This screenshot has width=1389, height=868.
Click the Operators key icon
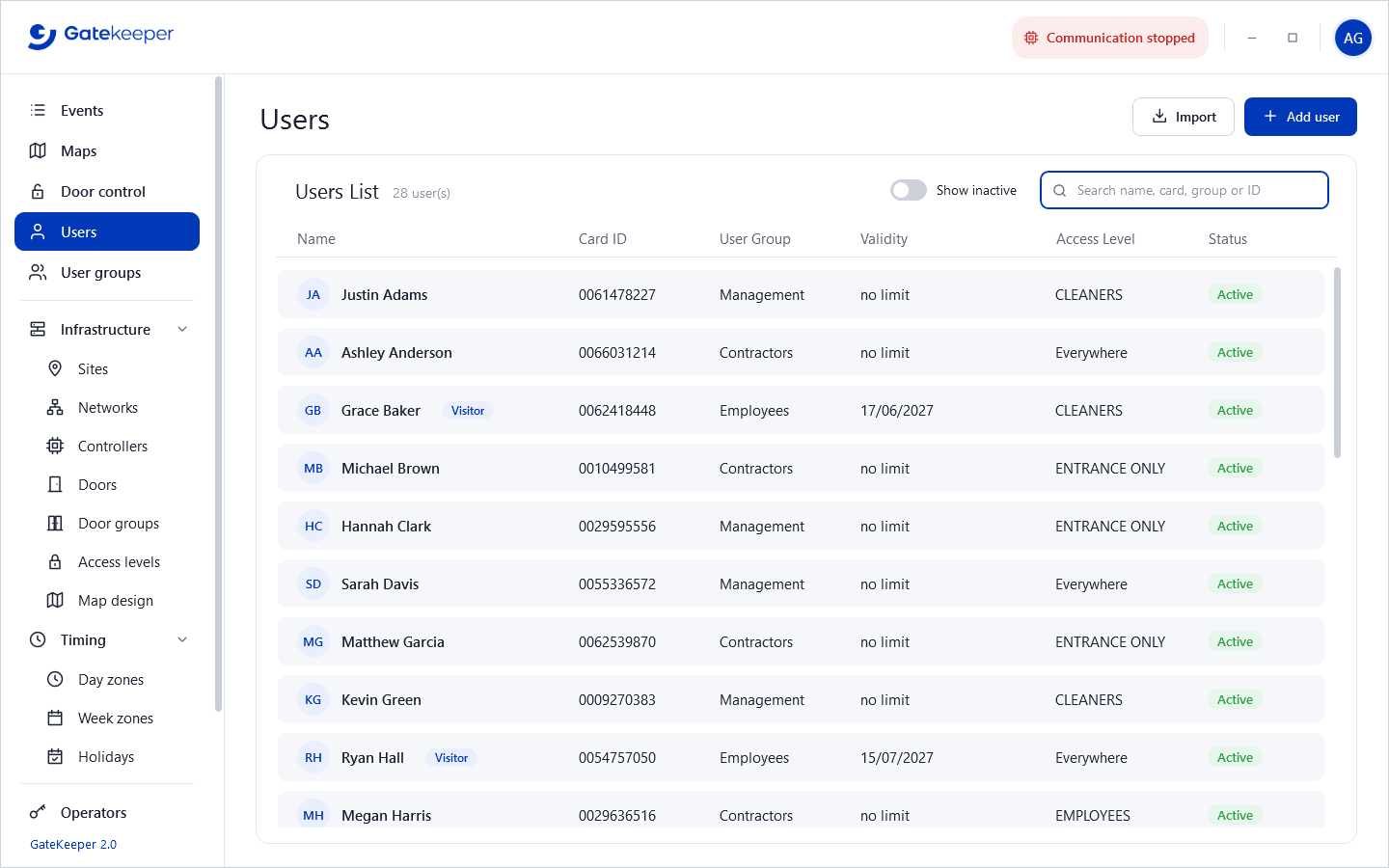point(38,812)
